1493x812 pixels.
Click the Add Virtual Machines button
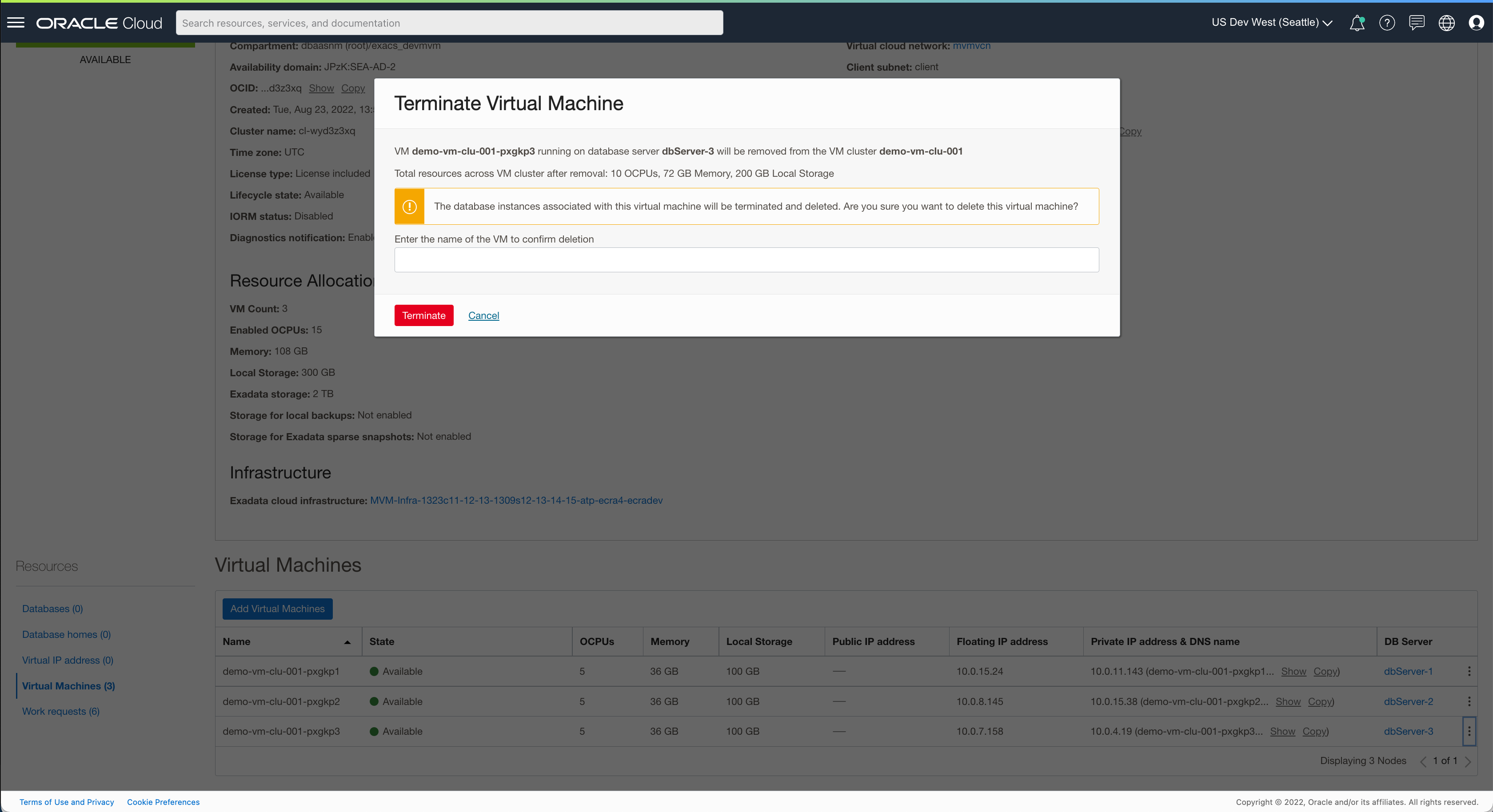pos(277,609)
